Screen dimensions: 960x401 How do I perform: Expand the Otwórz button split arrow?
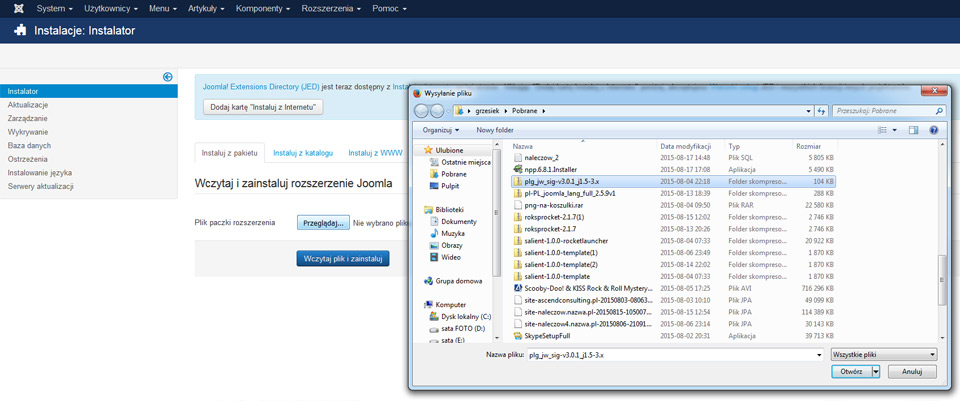876,372
